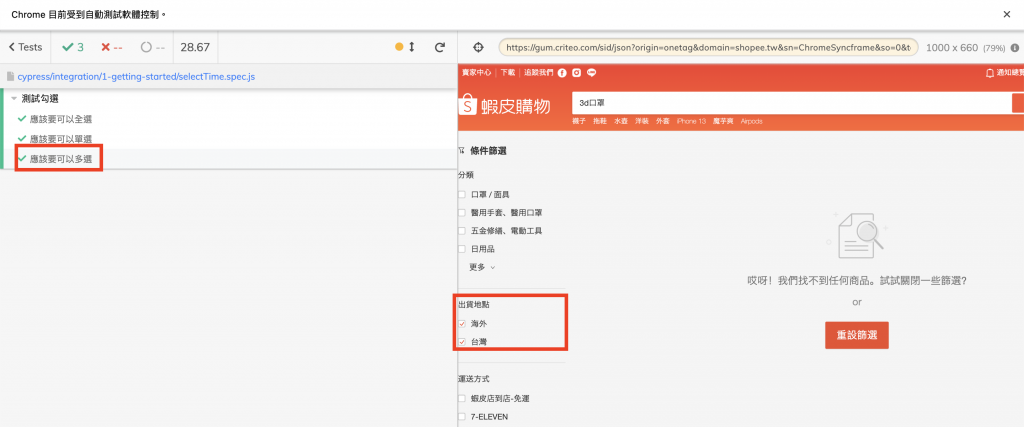Open notifications bell icon

click(989, 73)
